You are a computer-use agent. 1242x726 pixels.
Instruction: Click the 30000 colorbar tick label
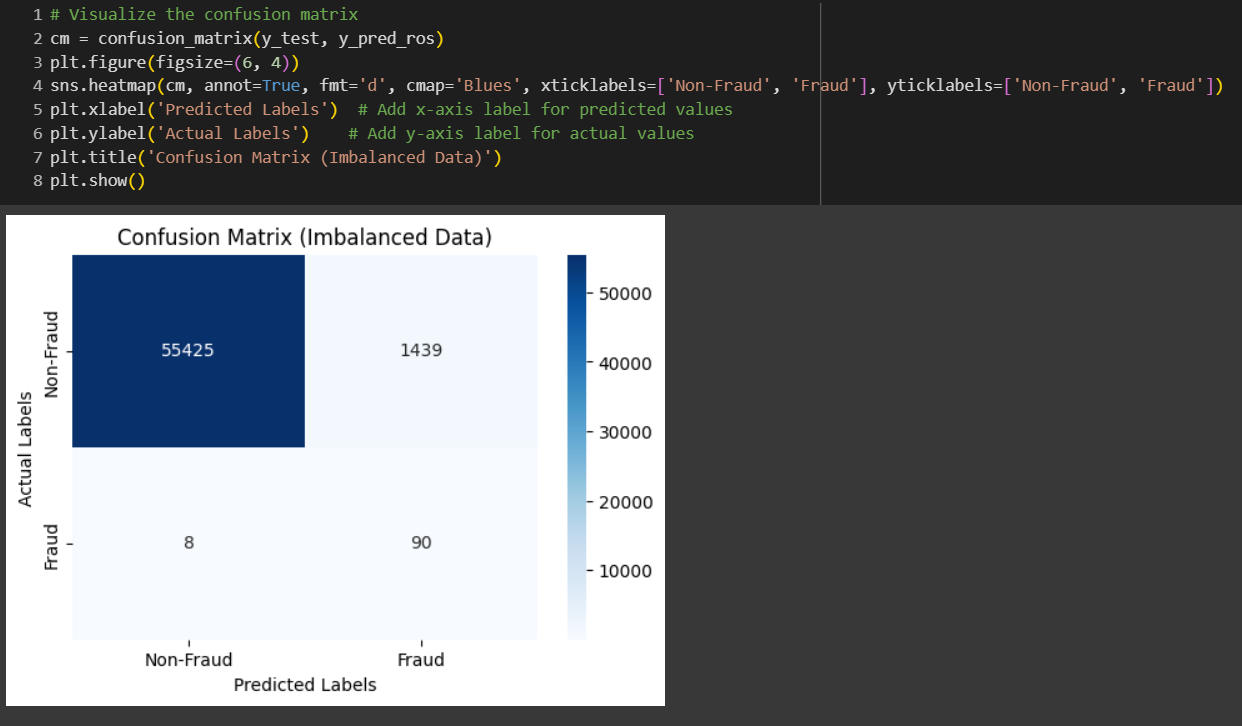tap(624, 433)
